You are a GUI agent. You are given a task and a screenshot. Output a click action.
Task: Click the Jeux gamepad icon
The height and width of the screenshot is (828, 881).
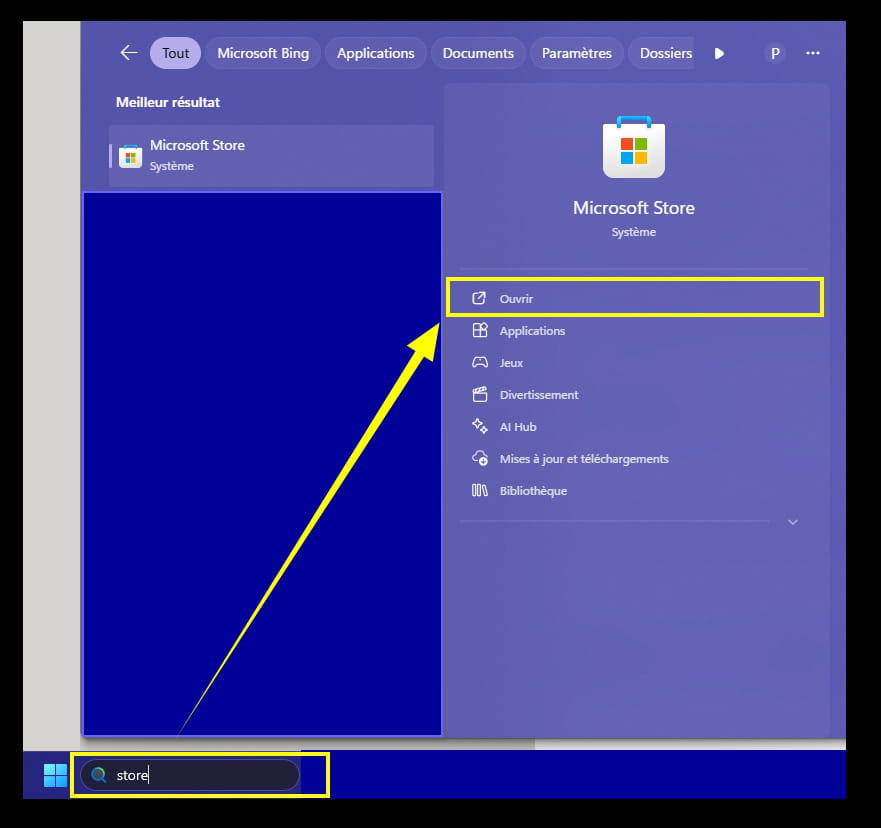(x=480, y=362)
